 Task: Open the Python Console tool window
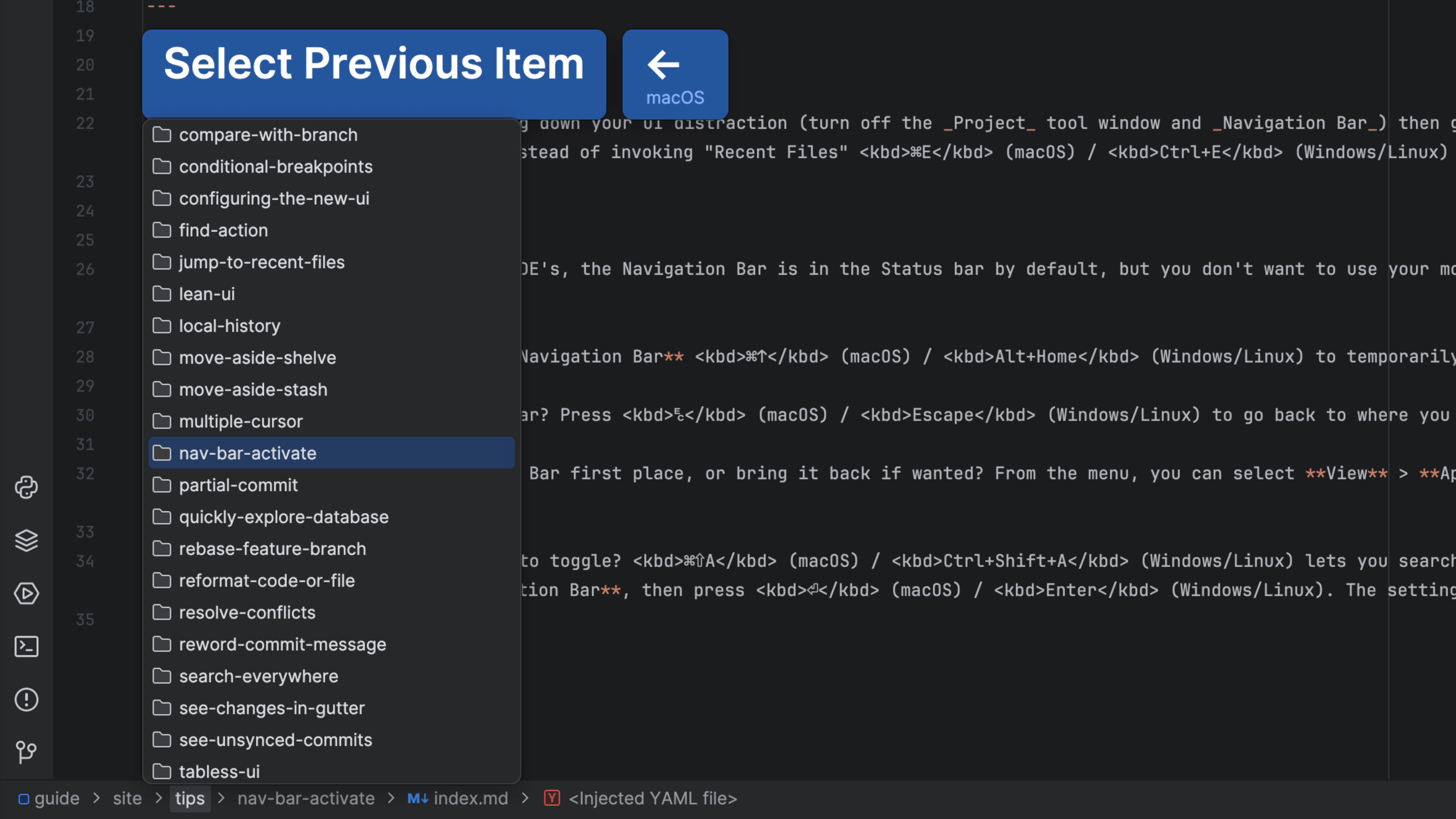click(26, 487)
